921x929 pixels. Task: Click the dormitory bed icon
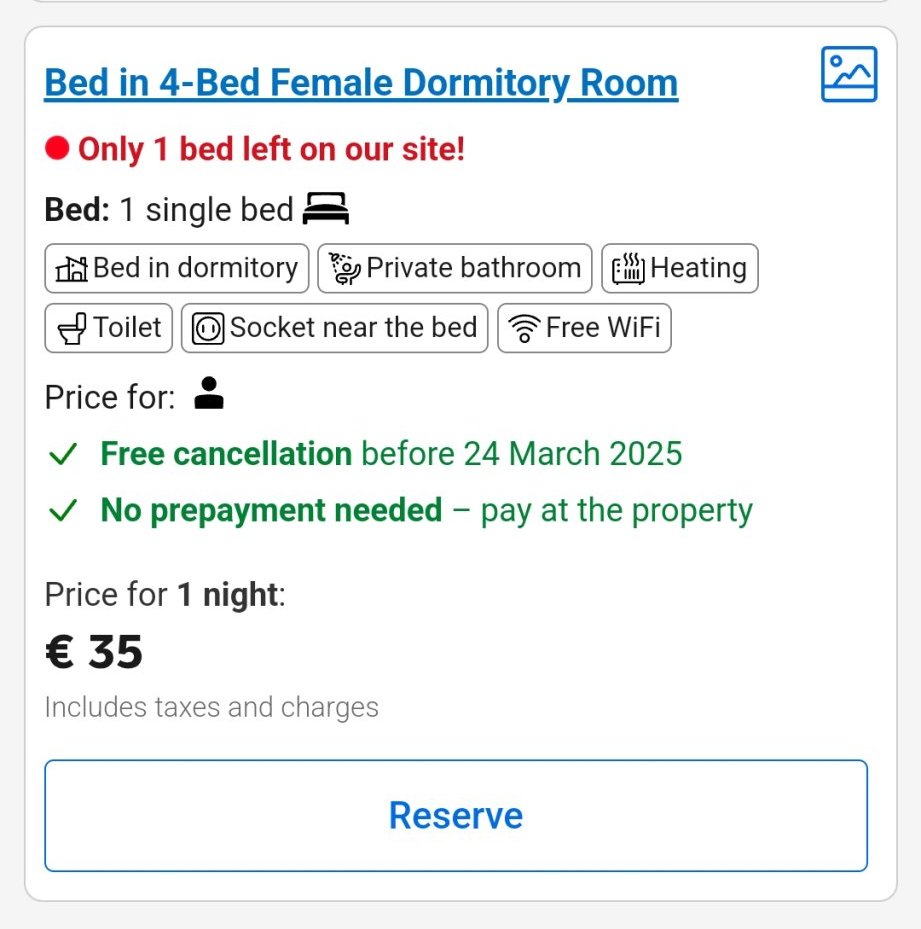coord(71,269)
